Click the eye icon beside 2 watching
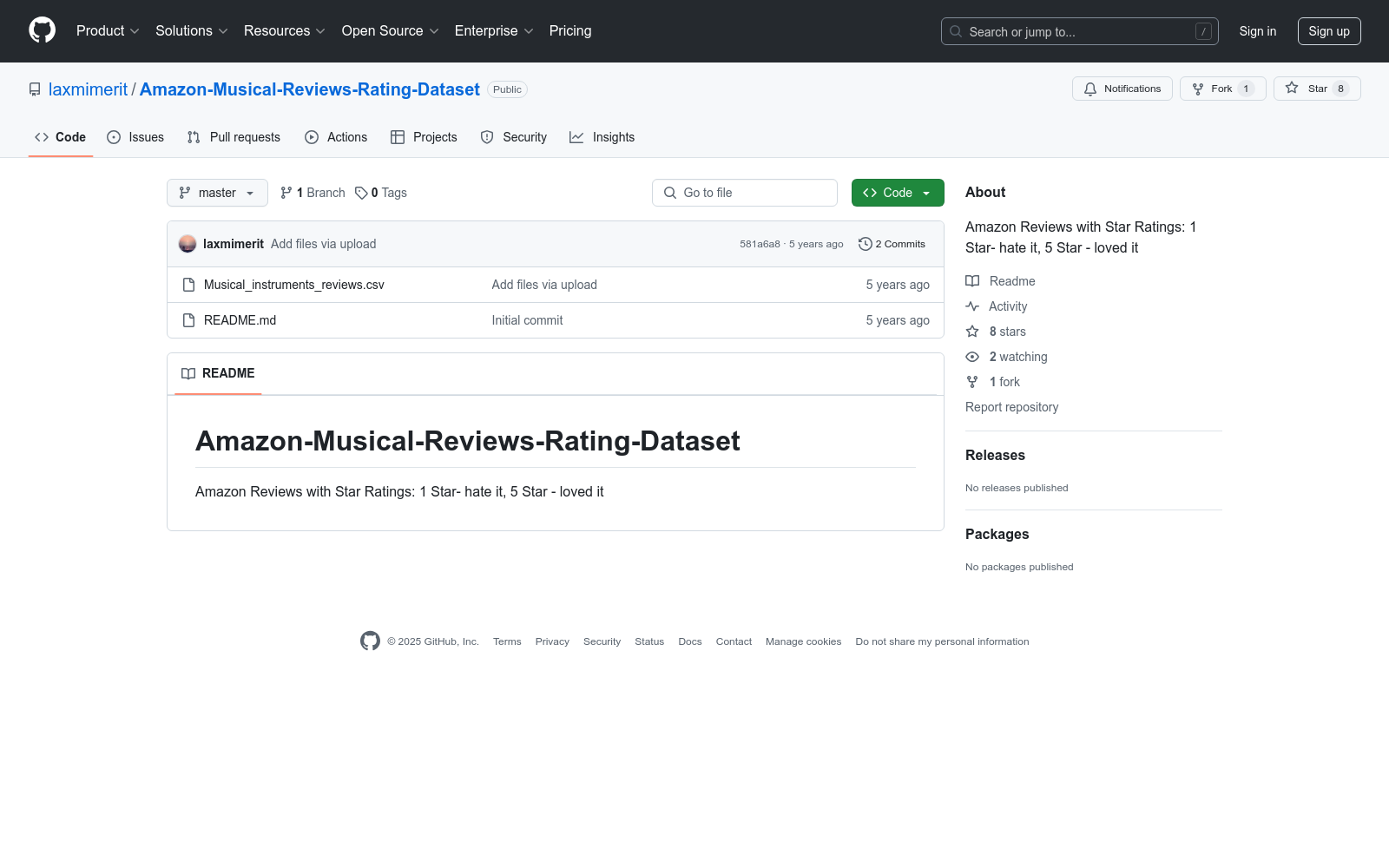The height and width of the screenshot is (868, 1389). pyautogui.click(x=972, y=357)
